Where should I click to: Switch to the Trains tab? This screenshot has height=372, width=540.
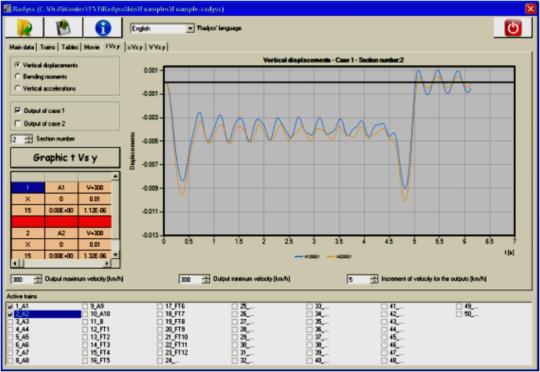(48, 47)
